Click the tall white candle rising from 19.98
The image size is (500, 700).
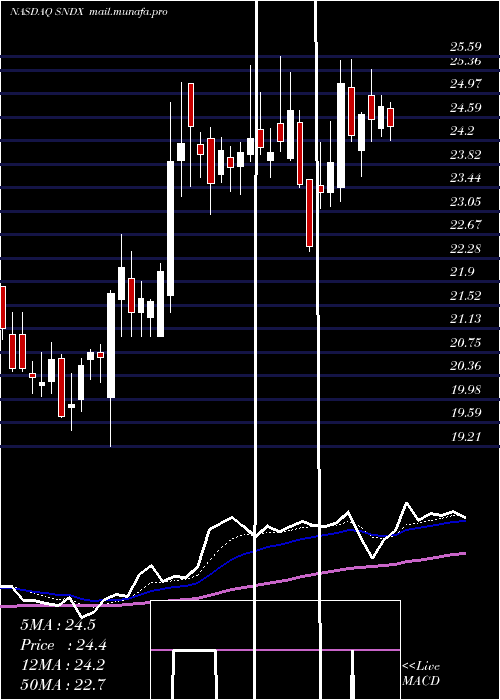pos(111,345)
